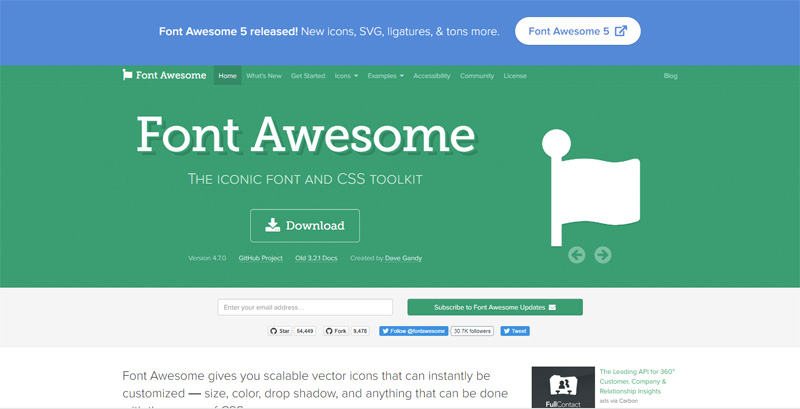
Task: Open the GitHub Project link
Action: click(261, 258)
